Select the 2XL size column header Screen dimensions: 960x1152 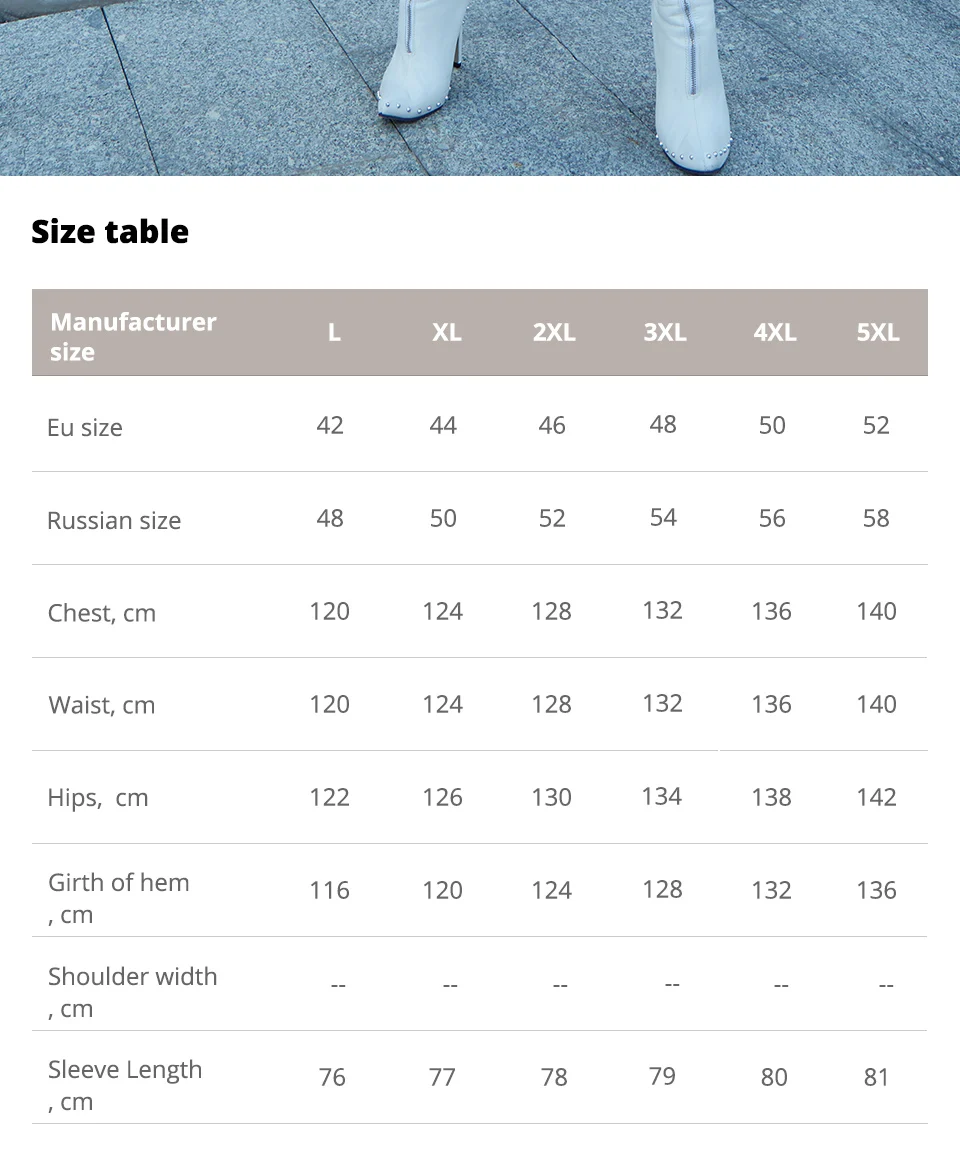coord(555,332)
